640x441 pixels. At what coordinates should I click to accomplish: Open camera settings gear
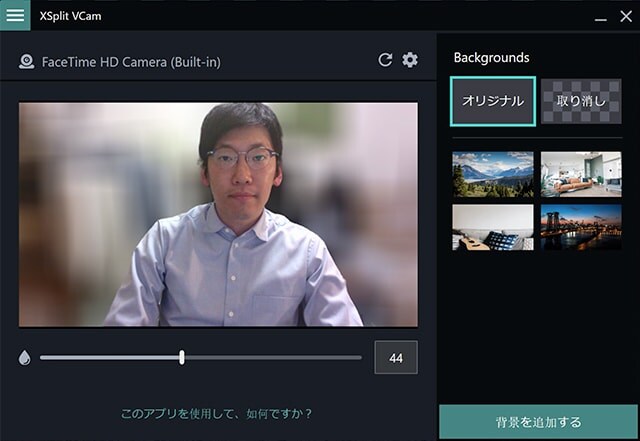point(410,60)
